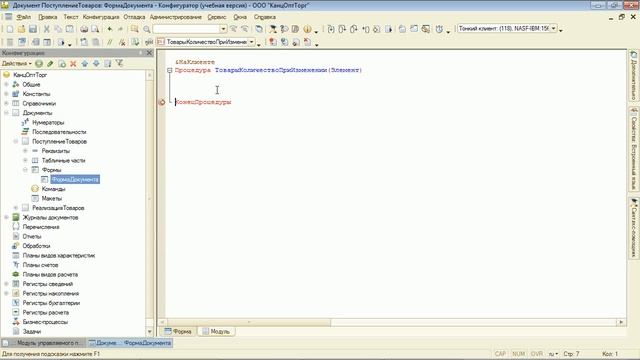Open the Файл menu
The width and height of the screenshot is (640, 360).
pos(24,17)
